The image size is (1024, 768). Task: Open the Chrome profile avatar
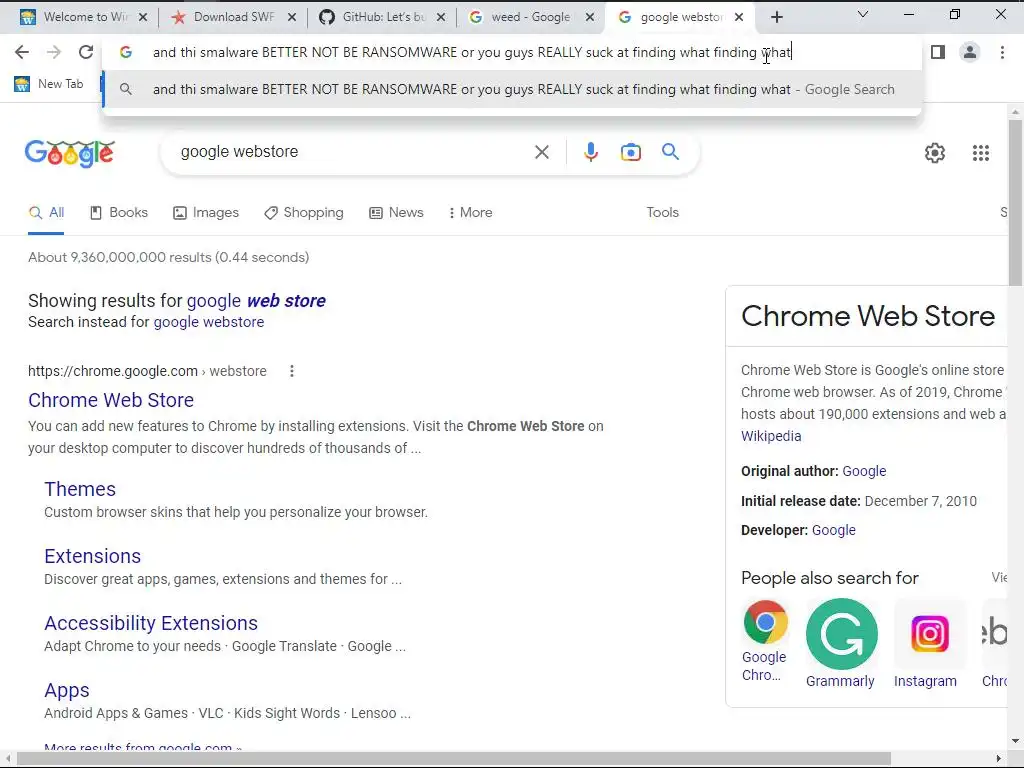(x=970, y=52)
